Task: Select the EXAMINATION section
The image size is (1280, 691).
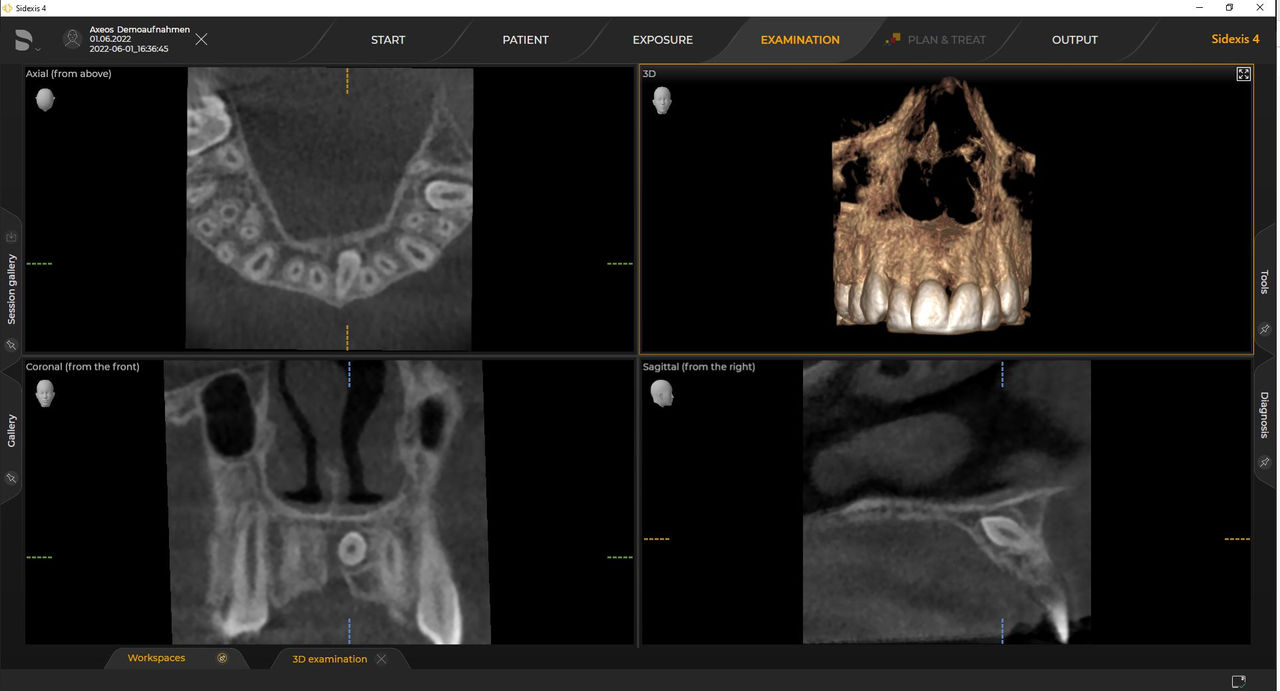Action: [799, 39]
